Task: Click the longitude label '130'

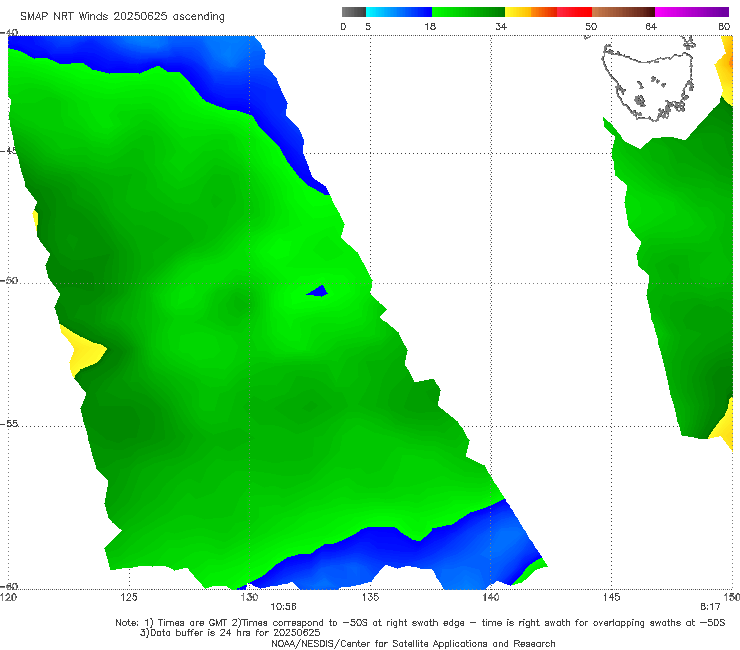Action: click(x=249, y=598)
